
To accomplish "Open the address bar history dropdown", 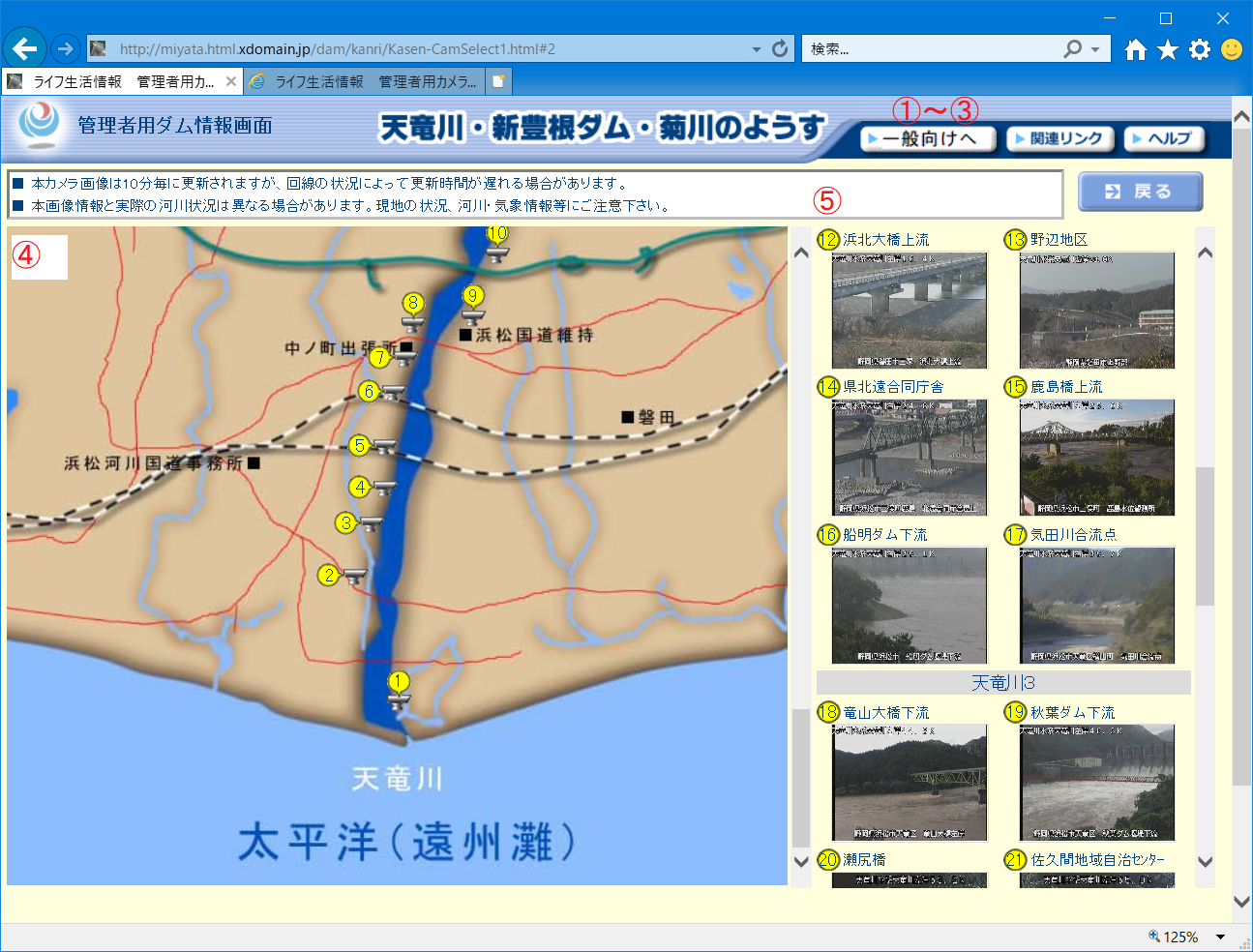I will [x=757, y=48].
